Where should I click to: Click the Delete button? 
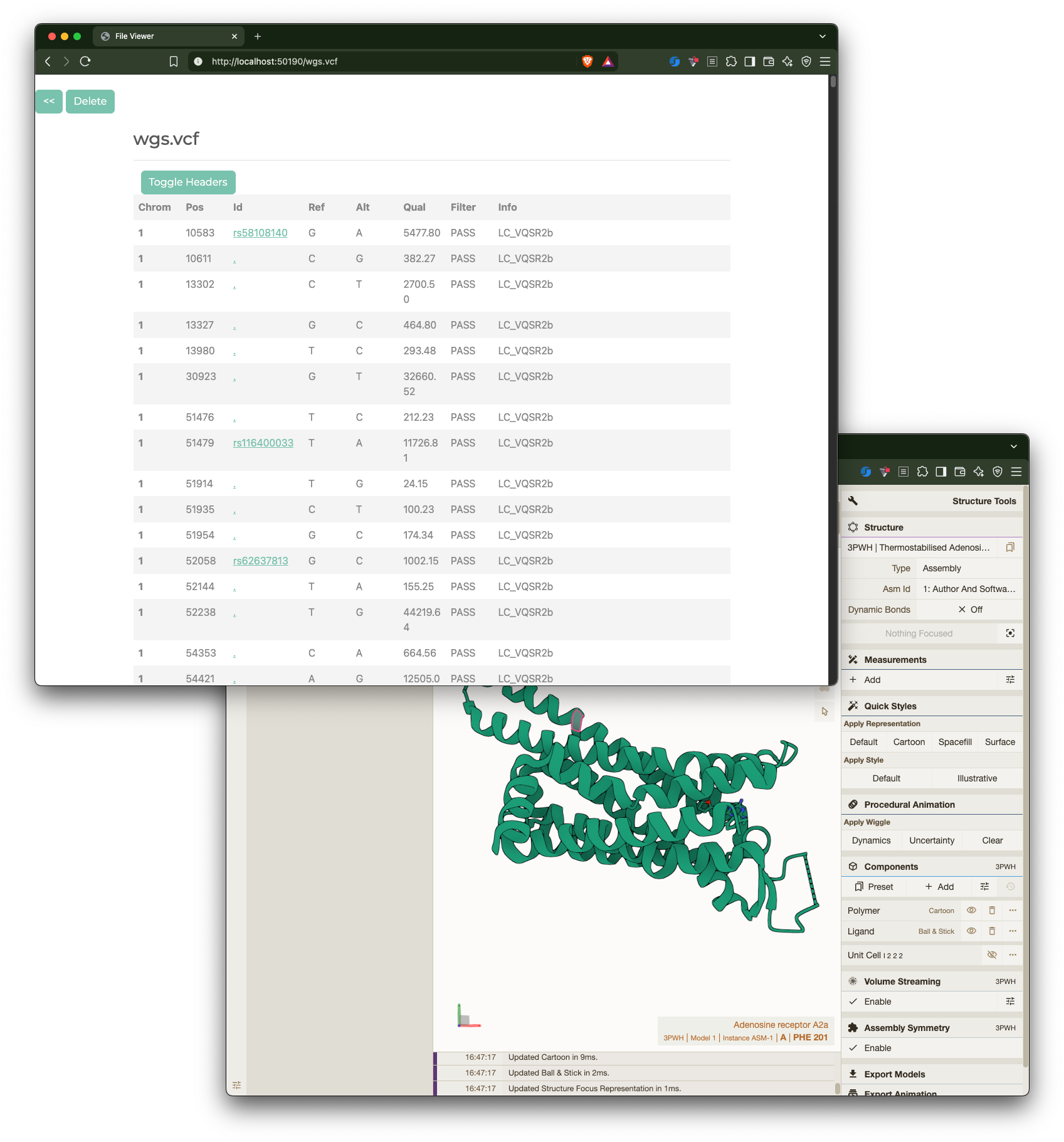(90, 102)
